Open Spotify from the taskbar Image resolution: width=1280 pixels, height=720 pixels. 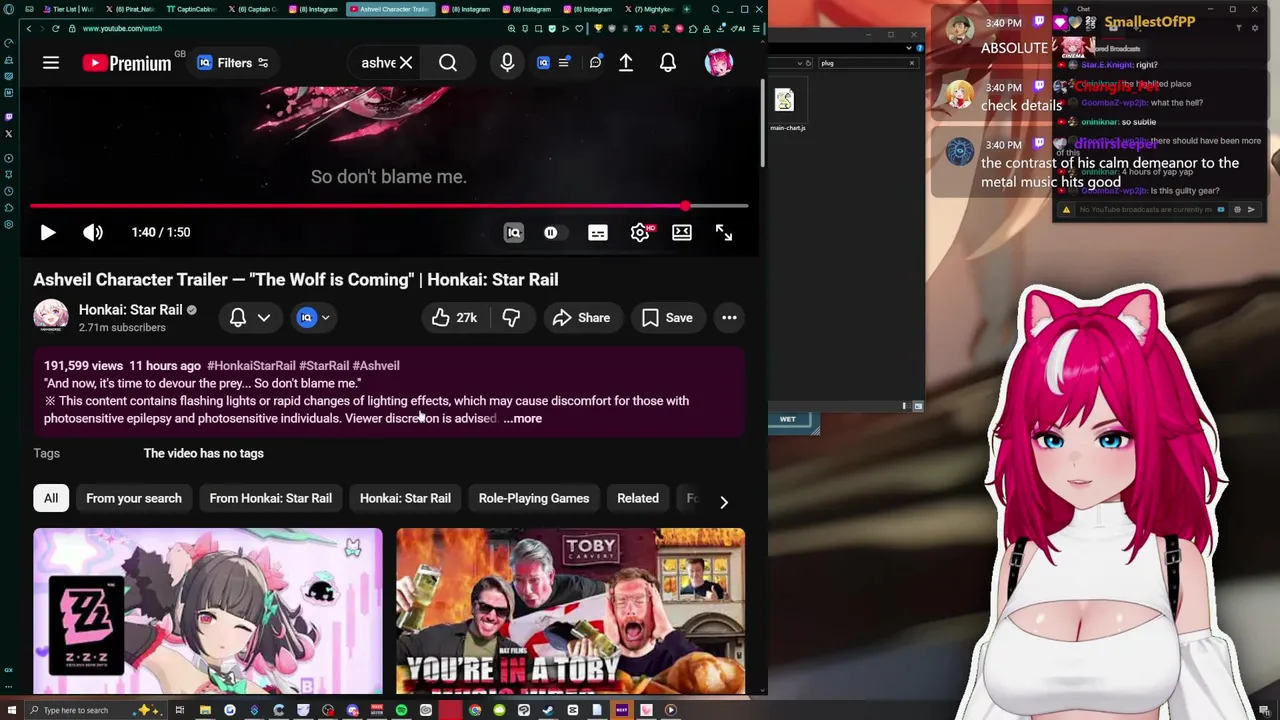[x=401, y=710]
